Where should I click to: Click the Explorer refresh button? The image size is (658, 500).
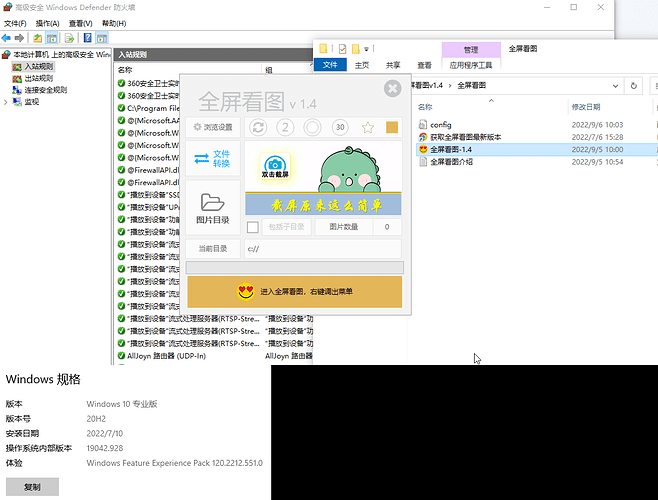pos(634,86)
